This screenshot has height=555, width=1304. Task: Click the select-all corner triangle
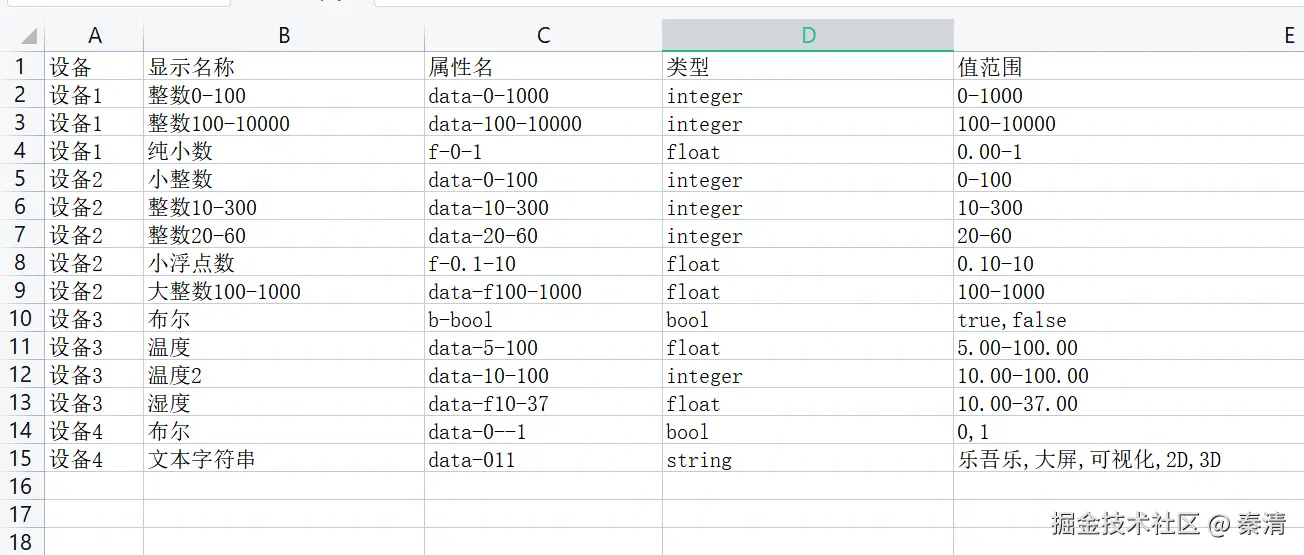[x=28, y=37]
